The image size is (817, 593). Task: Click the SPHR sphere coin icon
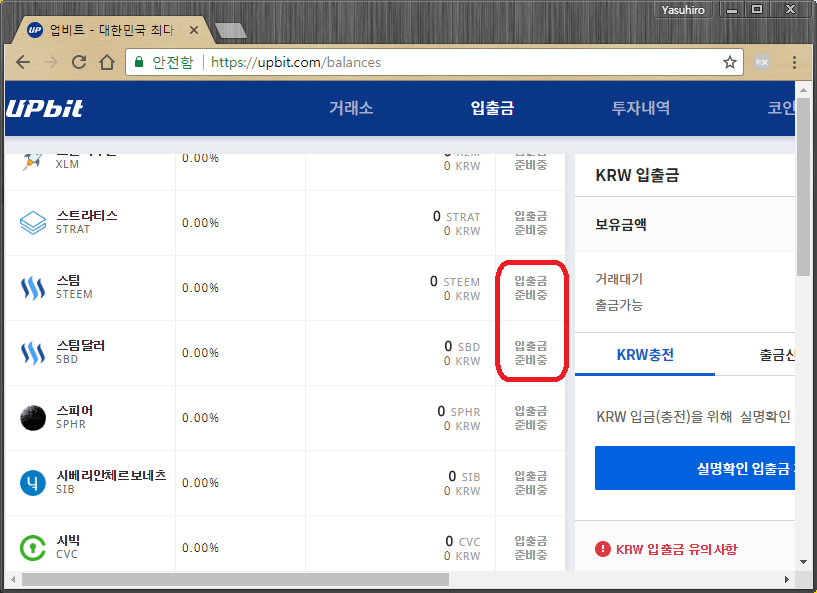click(x=33, y=418)
